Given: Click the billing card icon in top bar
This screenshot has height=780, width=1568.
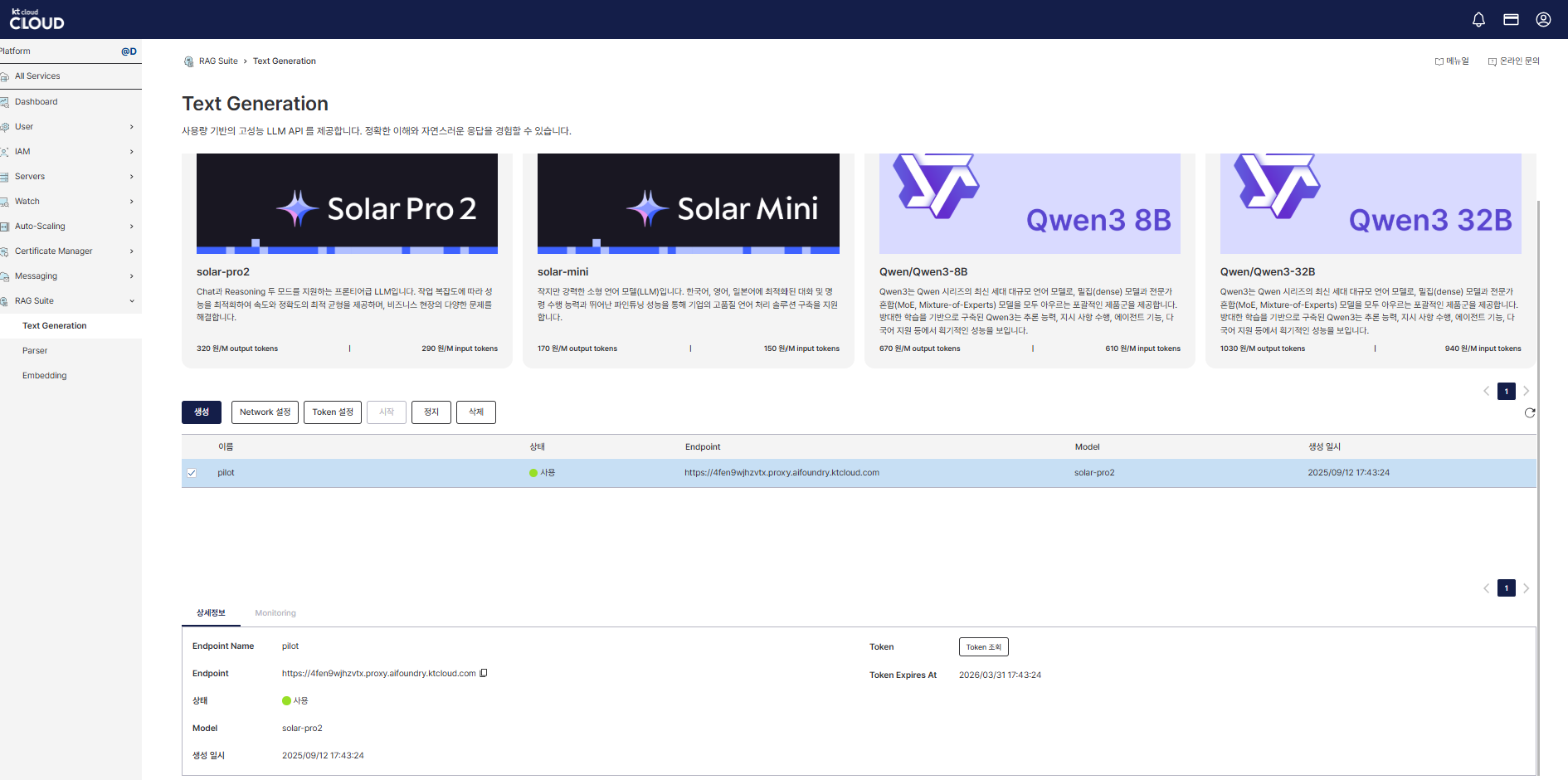Looking at the screenshot, I should click(1511, 18).
